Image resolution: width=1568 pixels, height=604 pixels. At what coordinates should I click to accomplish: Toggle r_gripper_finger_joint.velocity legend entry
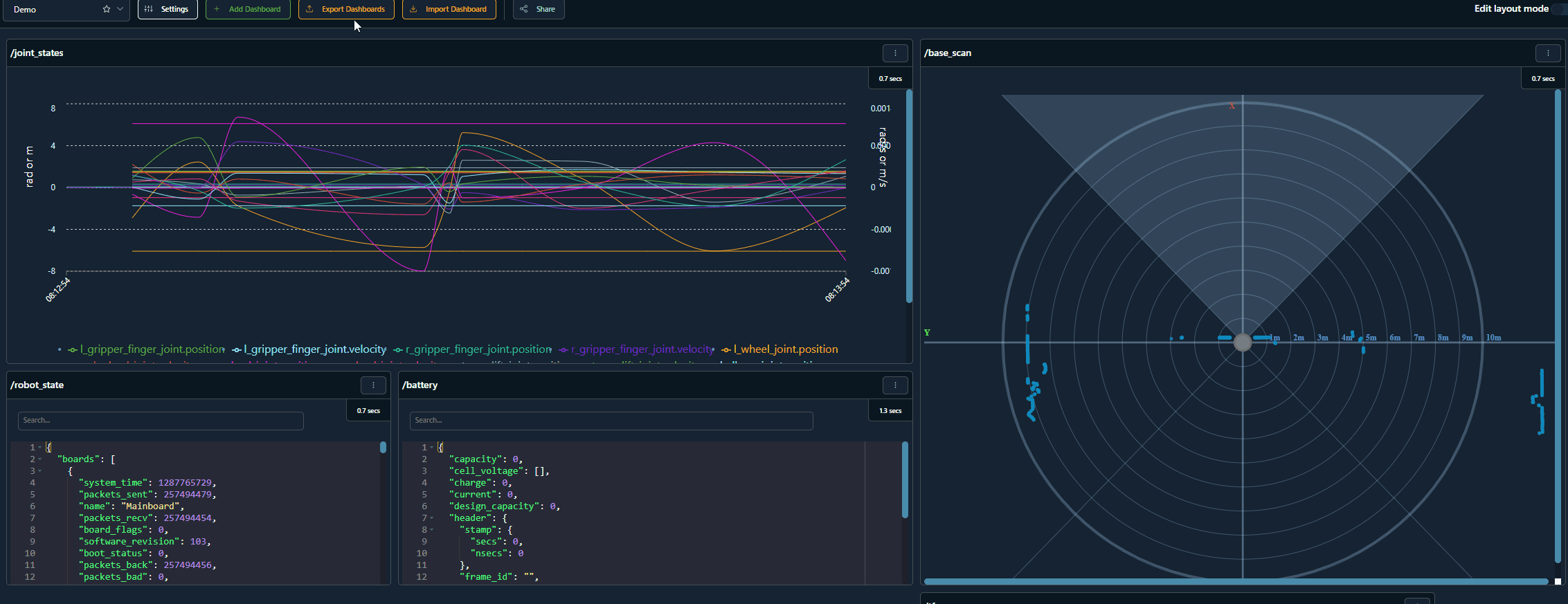tap(641, 349)
